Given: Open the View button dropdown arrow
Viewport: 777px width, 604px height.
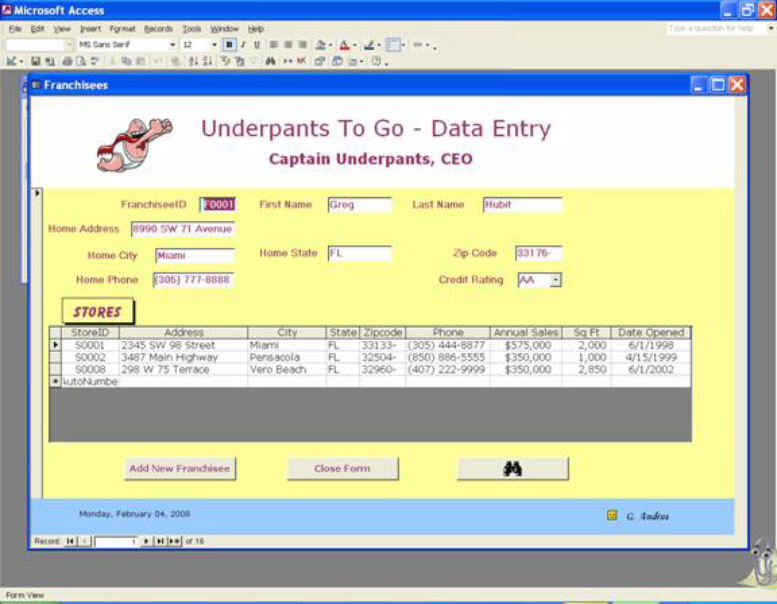Looking at the screenshot, I should [x=21, y=61].
